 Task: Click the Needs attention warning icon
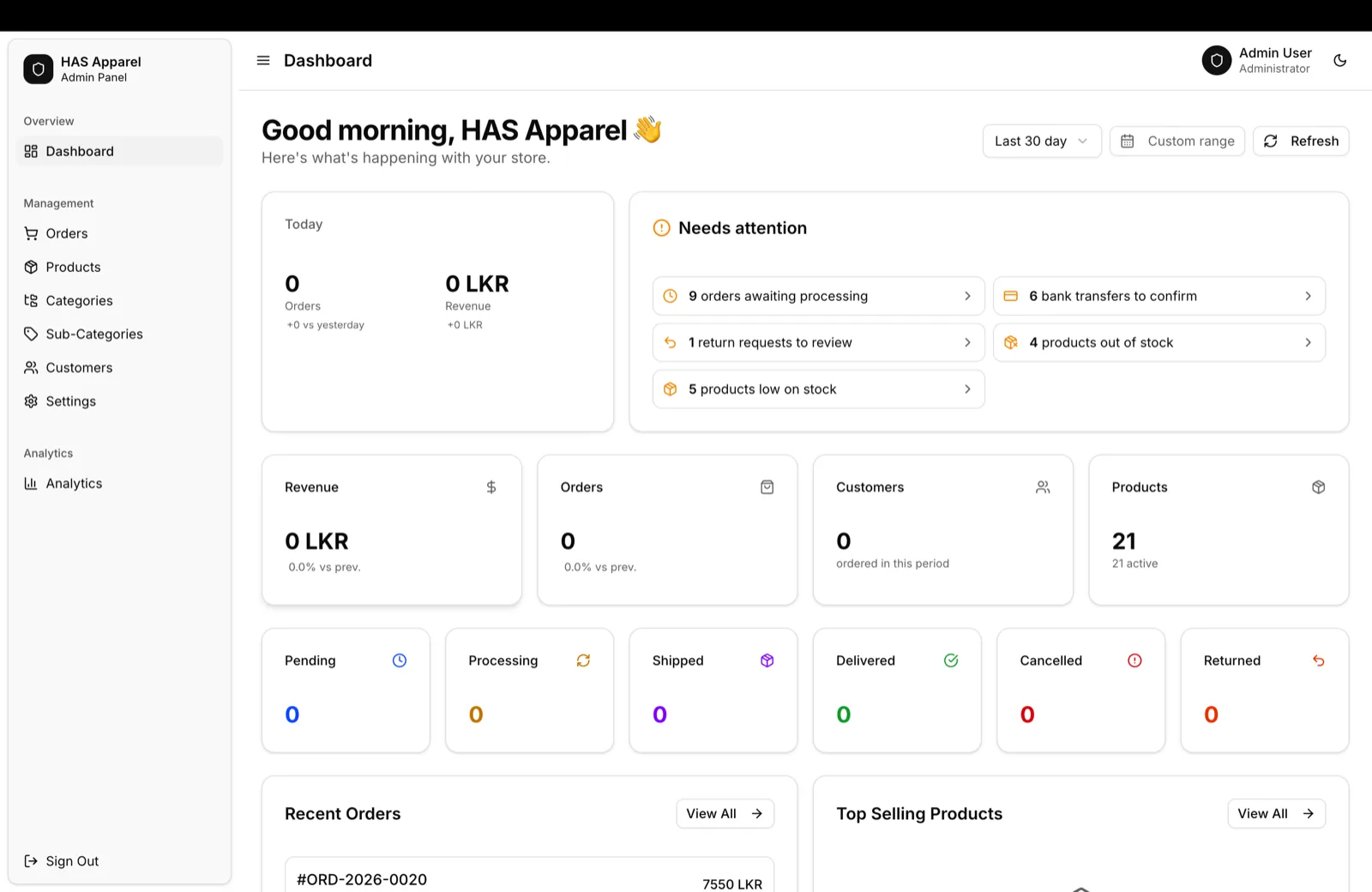[x=662, y=228]
